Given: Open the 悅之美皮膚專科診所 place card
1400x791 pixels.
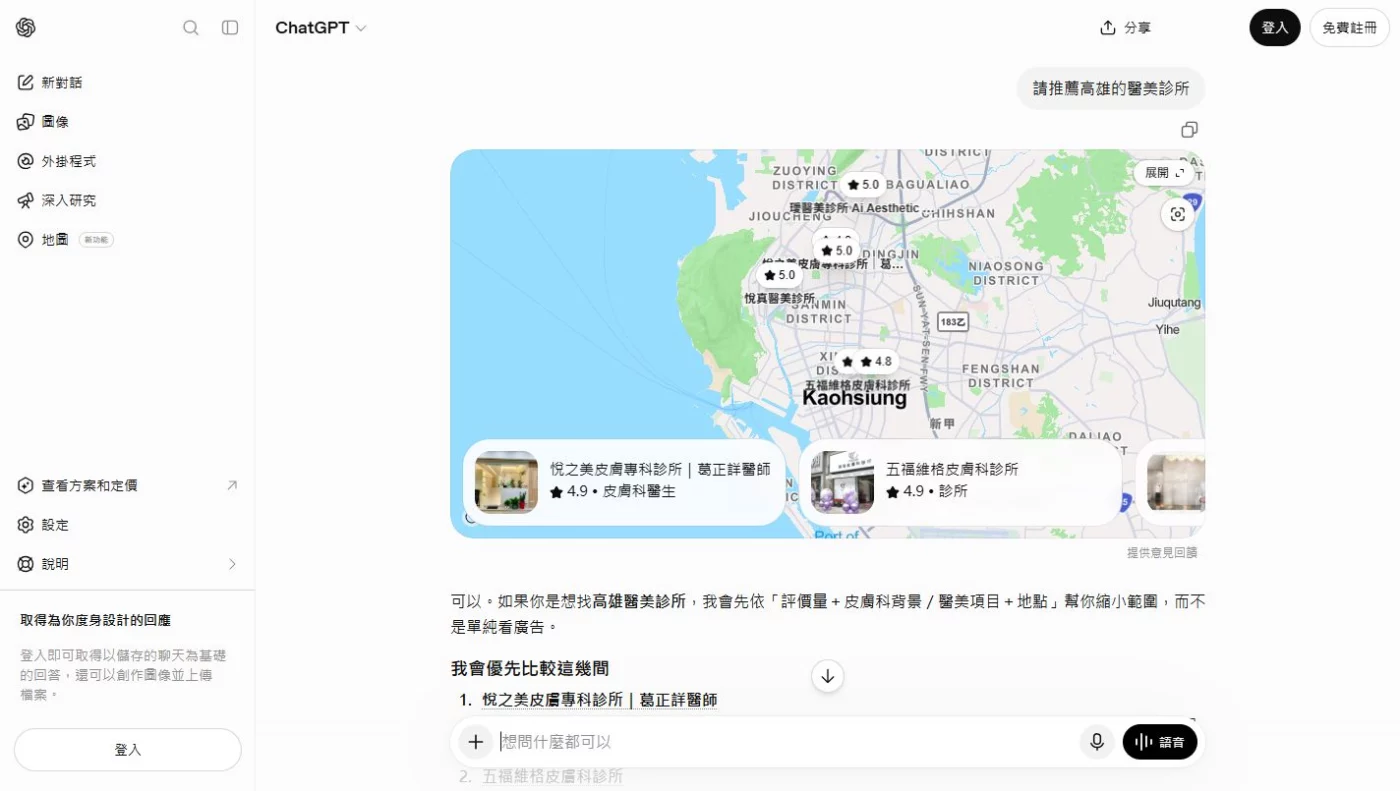Looking at the screenshot, I should 624,482.
